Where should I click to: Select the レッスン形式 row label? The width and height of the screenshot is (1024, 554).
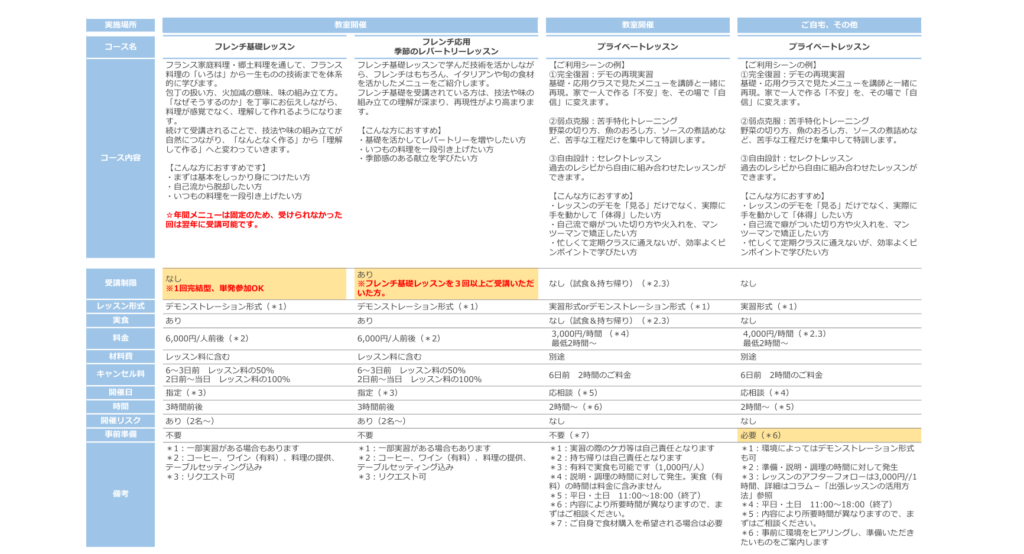tap(119, 306)
